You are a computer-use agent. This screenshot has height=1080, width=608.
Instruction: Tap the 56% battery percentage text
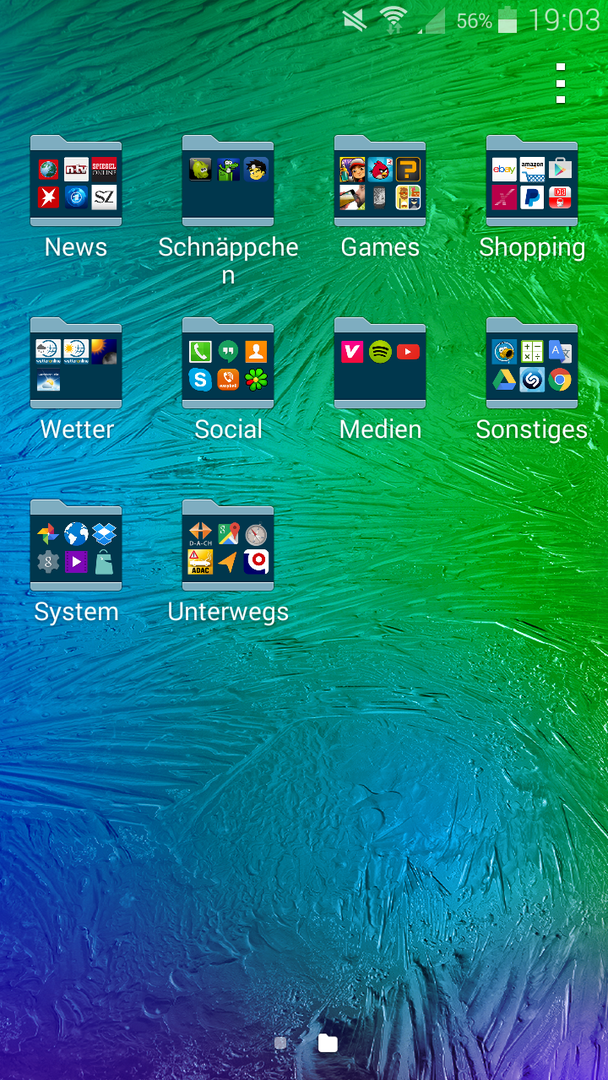[x=474, y=21]
